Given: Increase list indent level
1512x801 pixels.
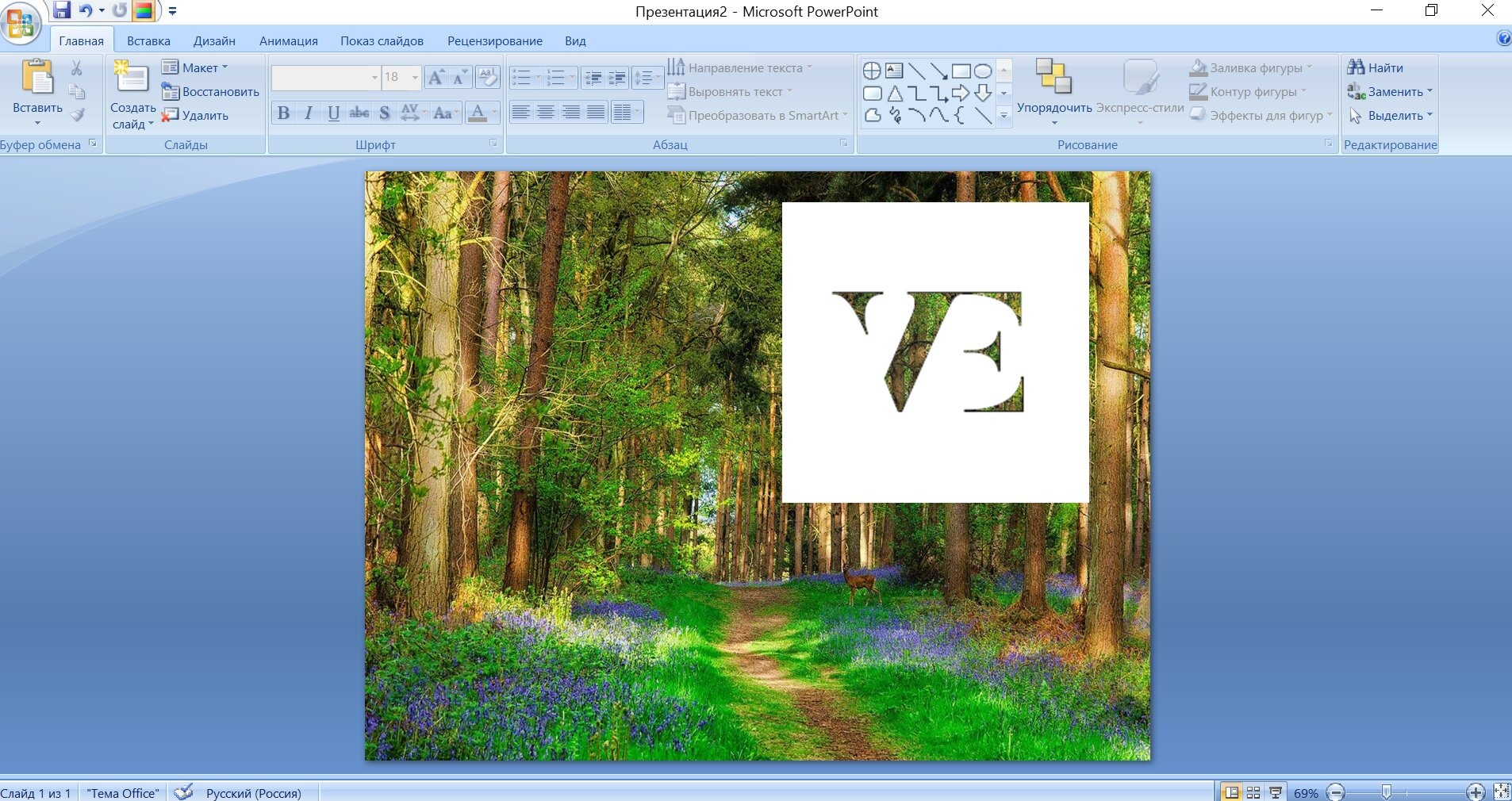Looking at the screenshot, I should pyautogui.click(x=617, y=77).
